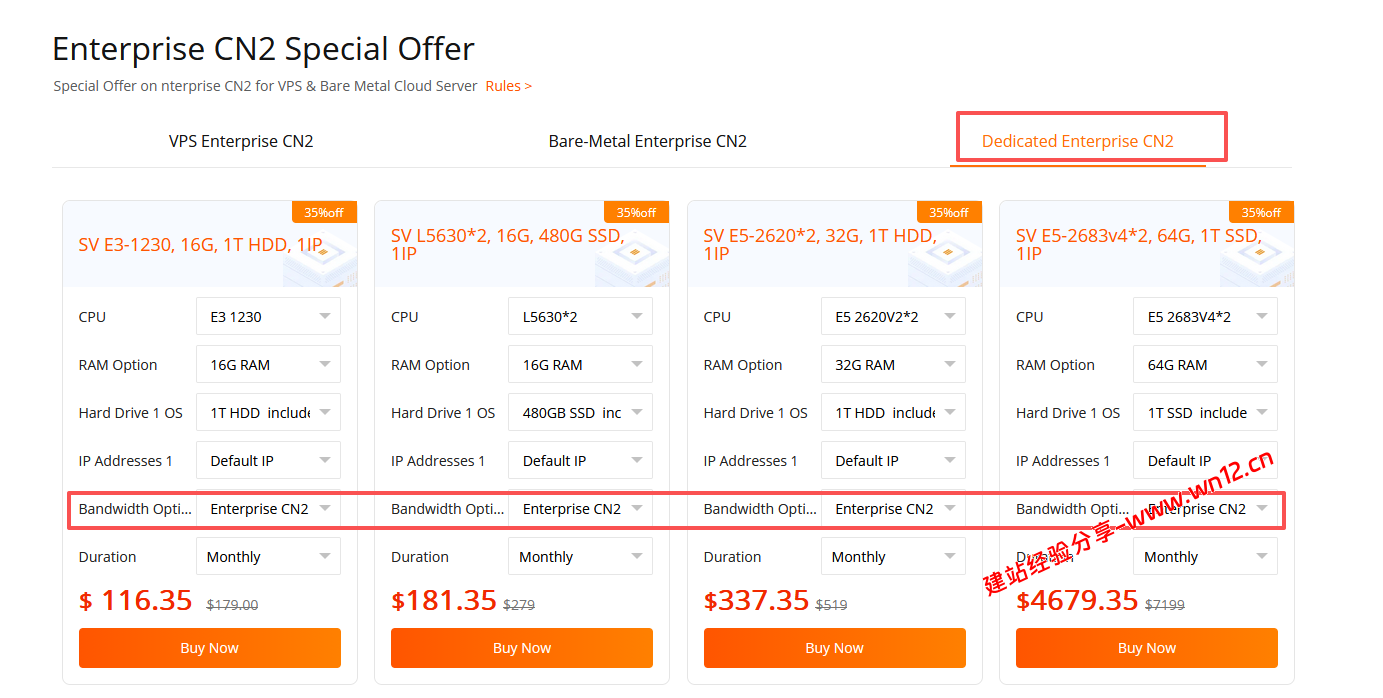Image resolution: width=1383 pixels, height=698 pixels.
Task: Open the CPU dropdown showing E3 1230
Action: (268, 316)
